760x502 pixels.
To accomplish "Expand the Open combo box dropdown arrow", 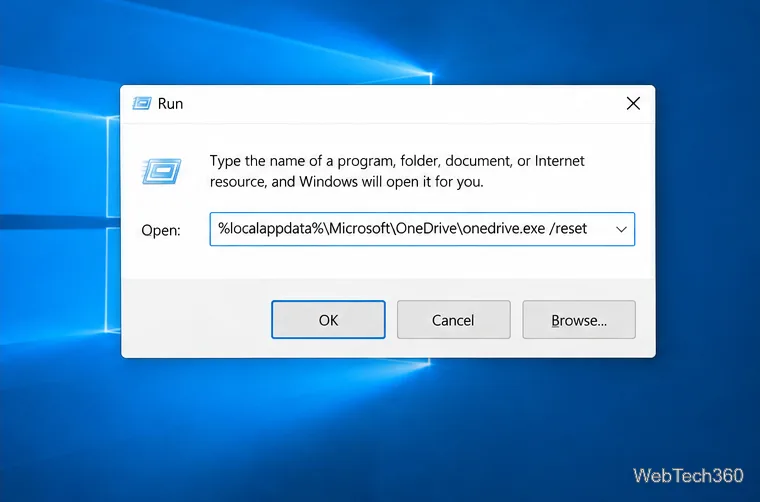I will pos(621,229).
